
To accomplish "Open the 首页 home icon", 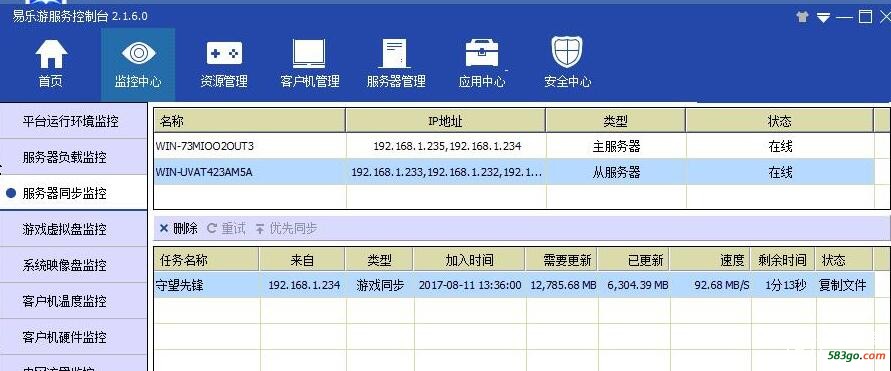I will 51,54.
